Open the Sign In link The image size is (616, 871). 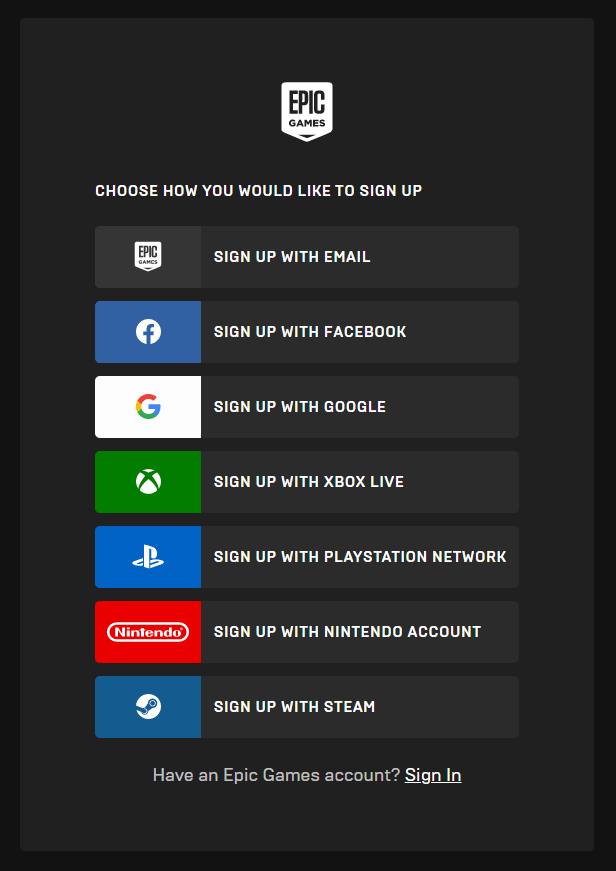[x=433, y=775]
